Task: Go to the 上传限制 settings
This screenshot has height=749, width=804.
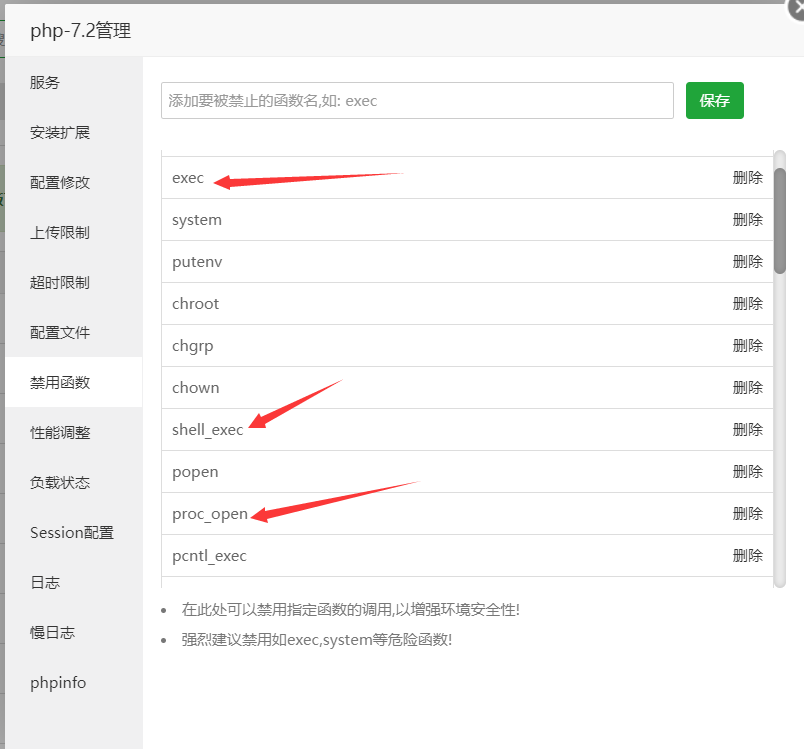Action: (x=60, y=233)
